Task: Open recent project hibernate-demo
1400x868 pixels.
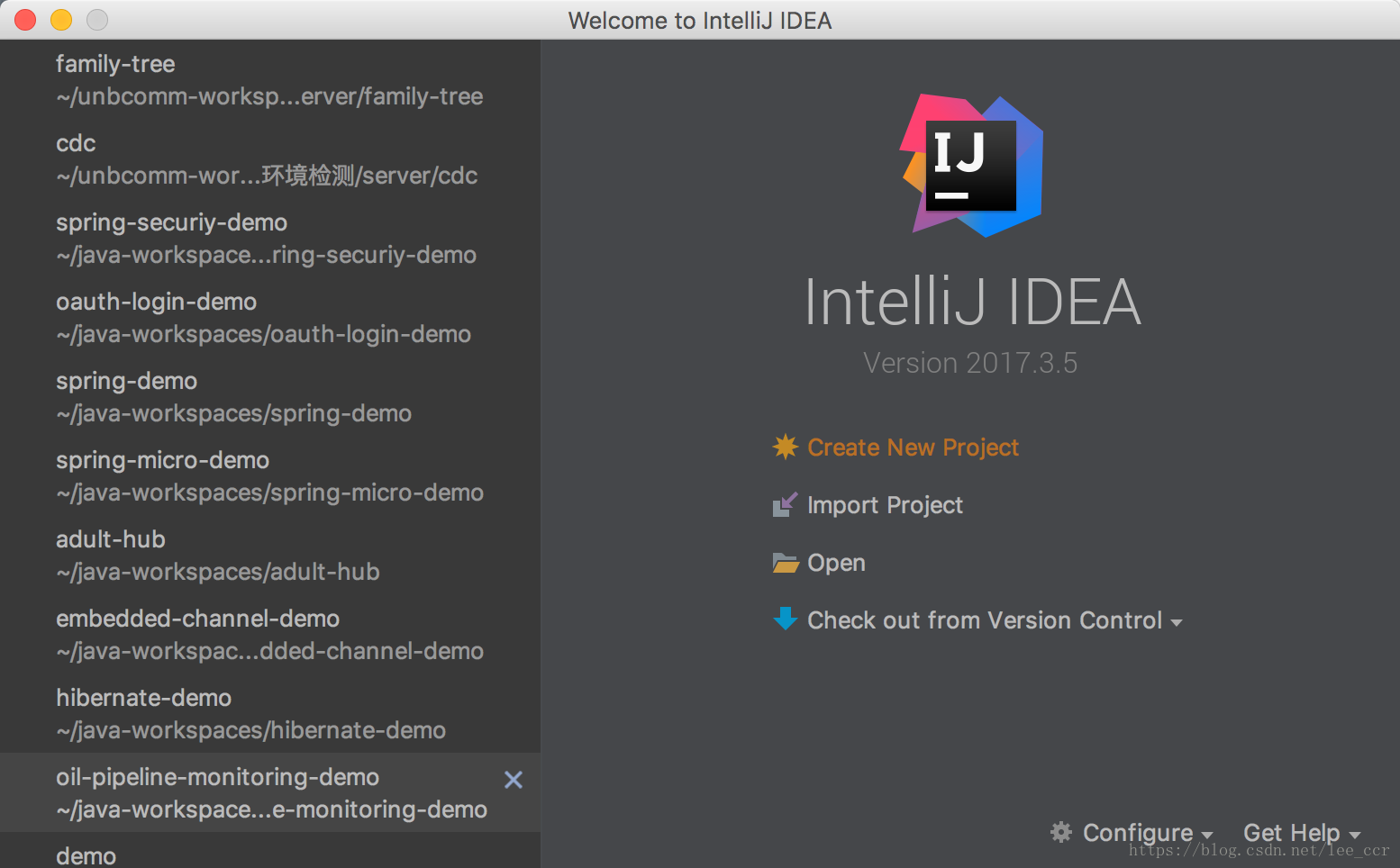Action: [270, 713]
